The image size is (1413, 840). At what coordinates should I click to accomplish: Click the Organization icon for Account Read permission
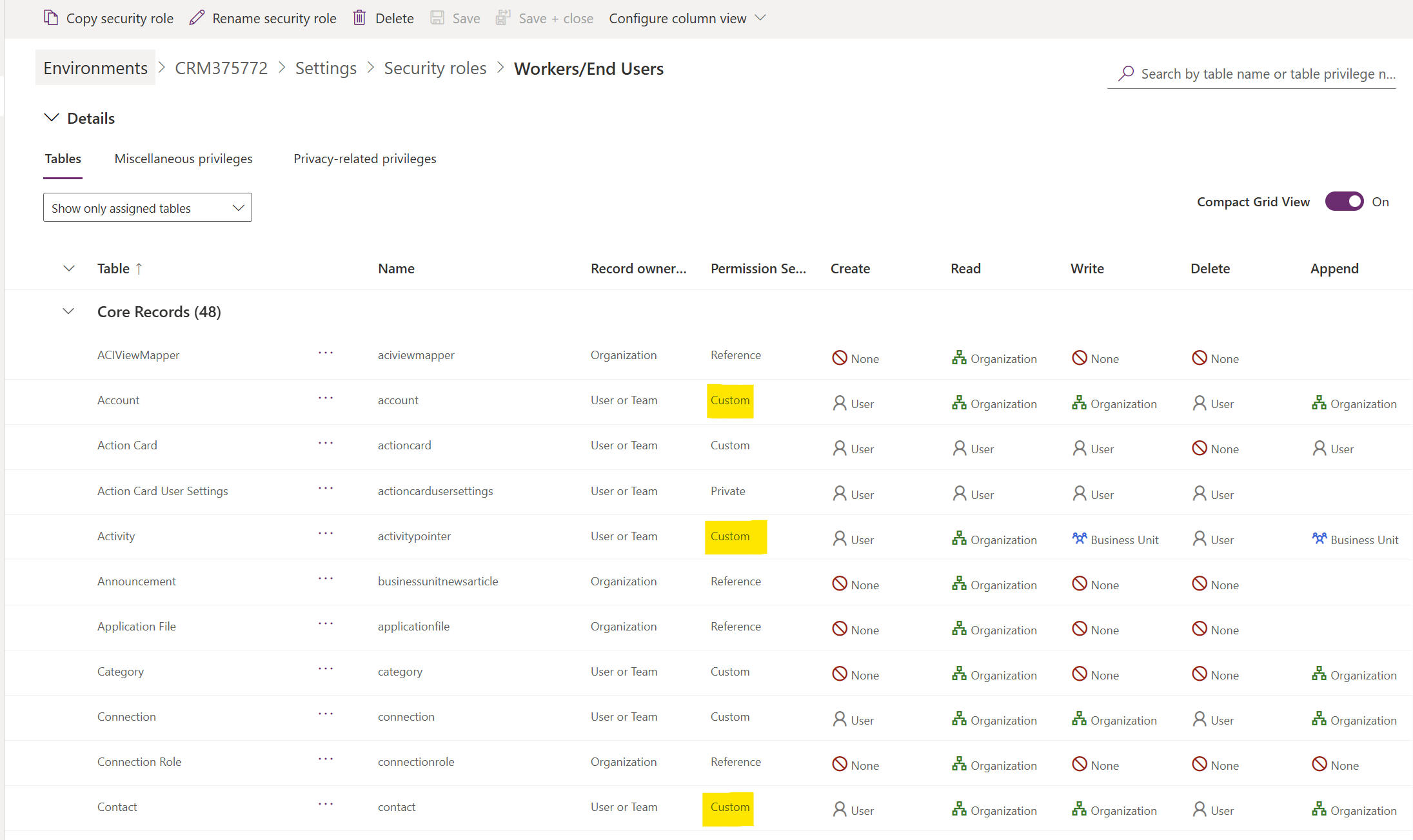(959, 403)
